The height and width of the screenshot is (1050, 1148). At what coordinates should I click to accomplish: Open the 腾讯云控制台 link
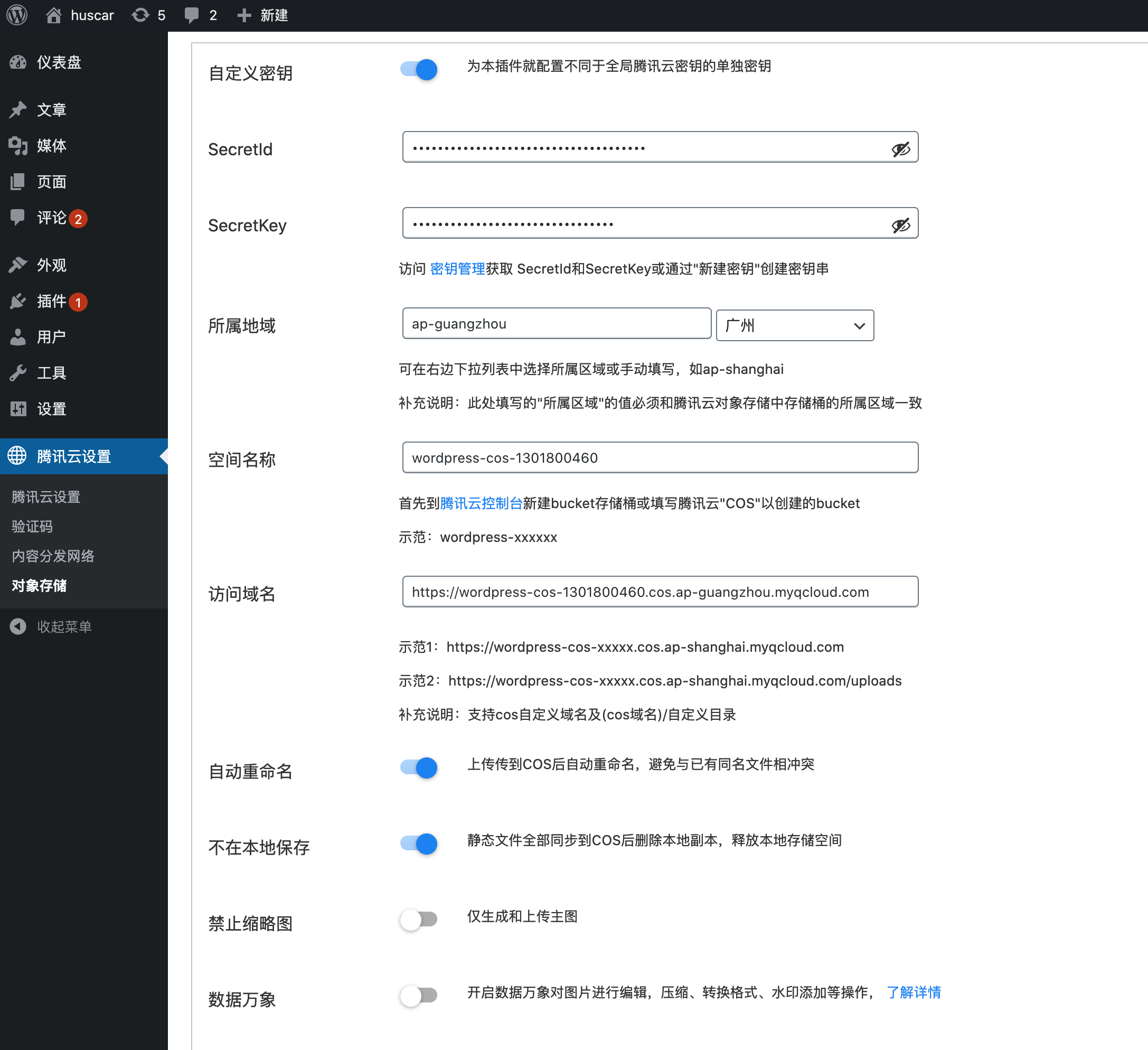pyautogui.click(x=481, y=503)
